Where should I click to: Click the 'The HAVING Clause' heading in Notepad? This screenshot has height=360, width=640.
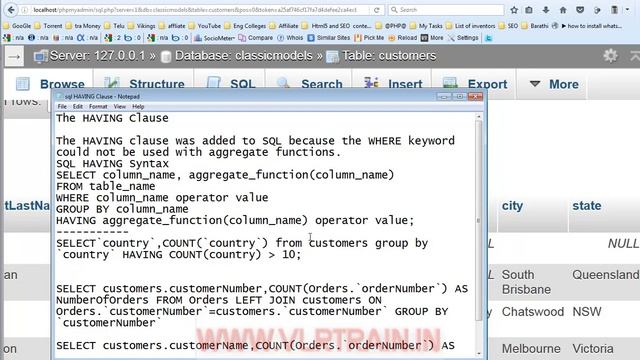pos(112,118)
